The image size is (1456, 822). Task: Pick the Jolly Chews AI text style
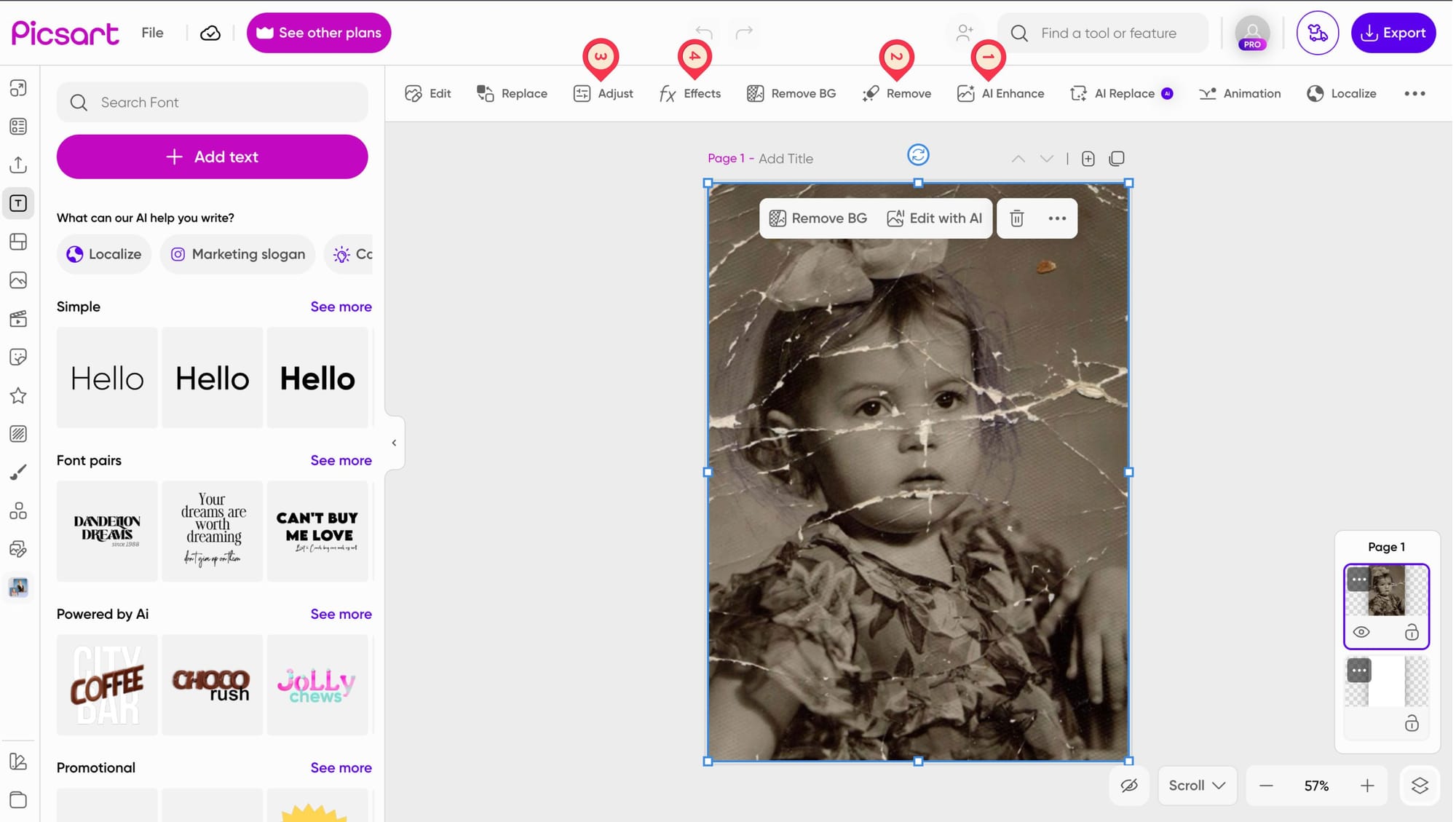click(x=317, y=684)
